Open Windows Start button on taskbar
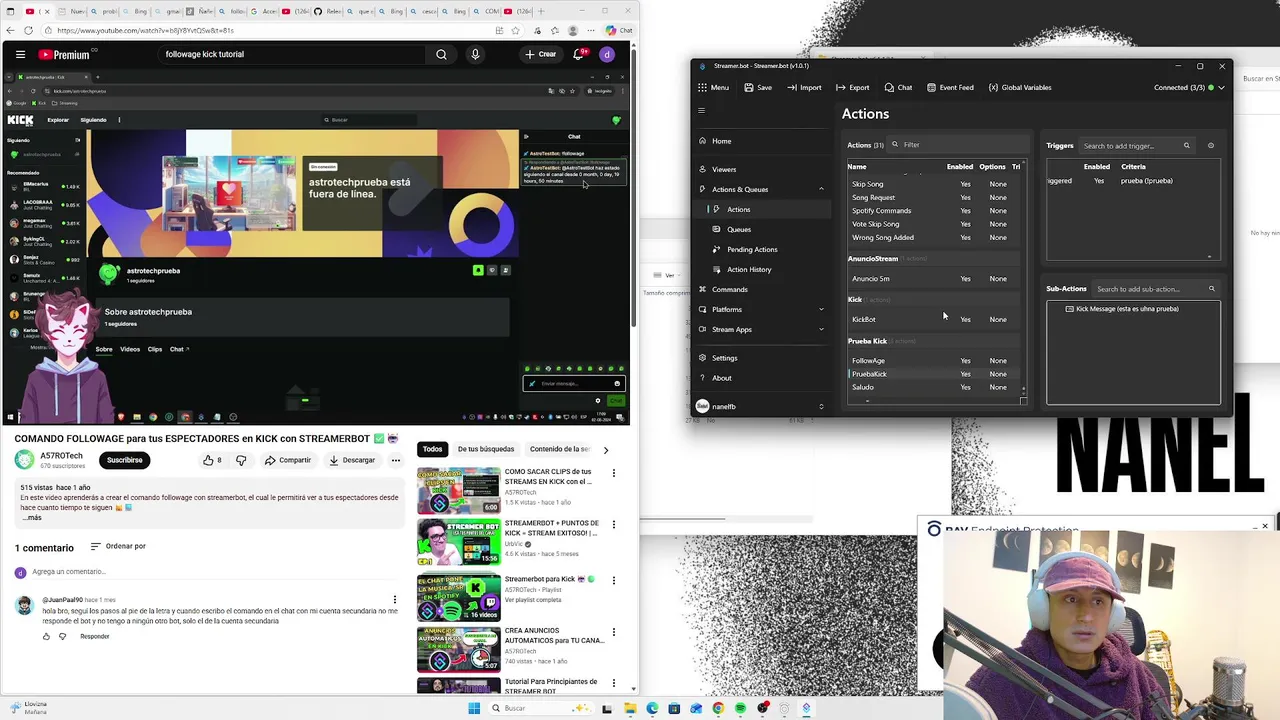The height and width of the screenshot is (720, 1280). (474, 708)
